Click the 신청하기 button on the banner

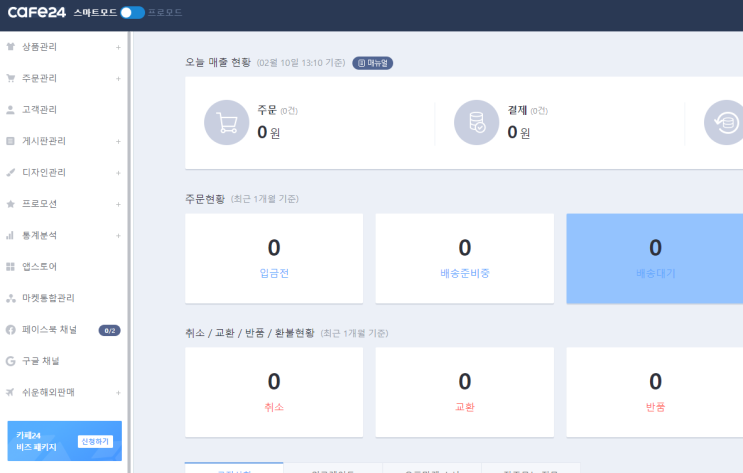95,441
